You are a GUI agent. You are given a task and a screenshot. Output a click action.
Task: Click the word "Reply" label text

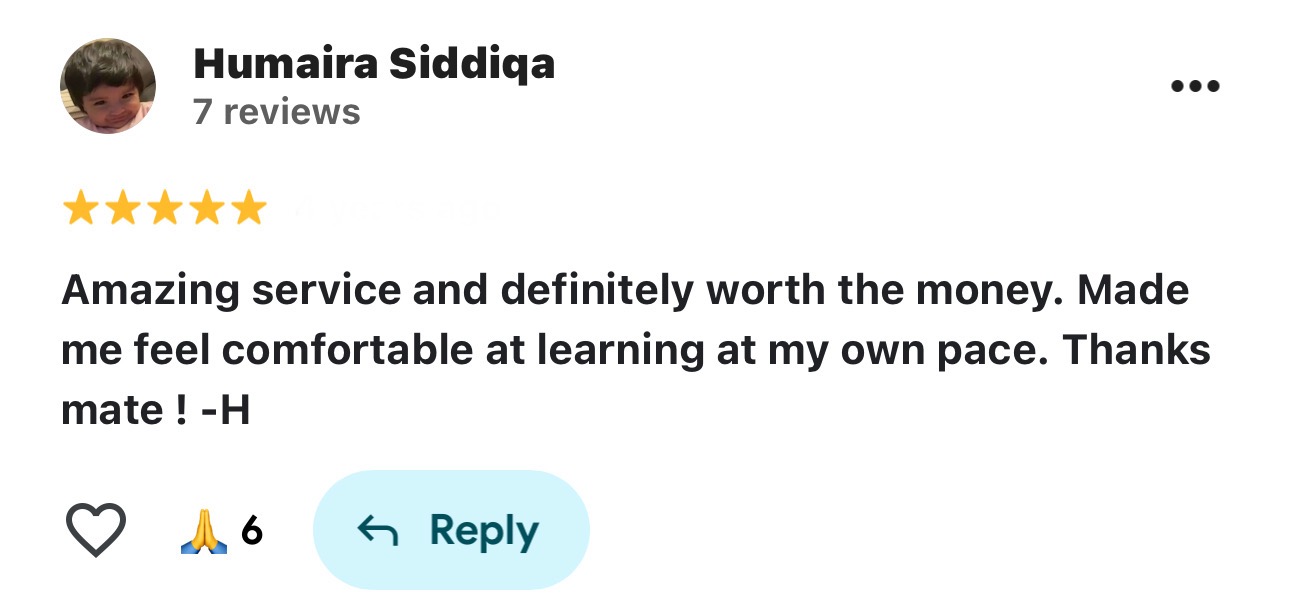coord(484,532)
